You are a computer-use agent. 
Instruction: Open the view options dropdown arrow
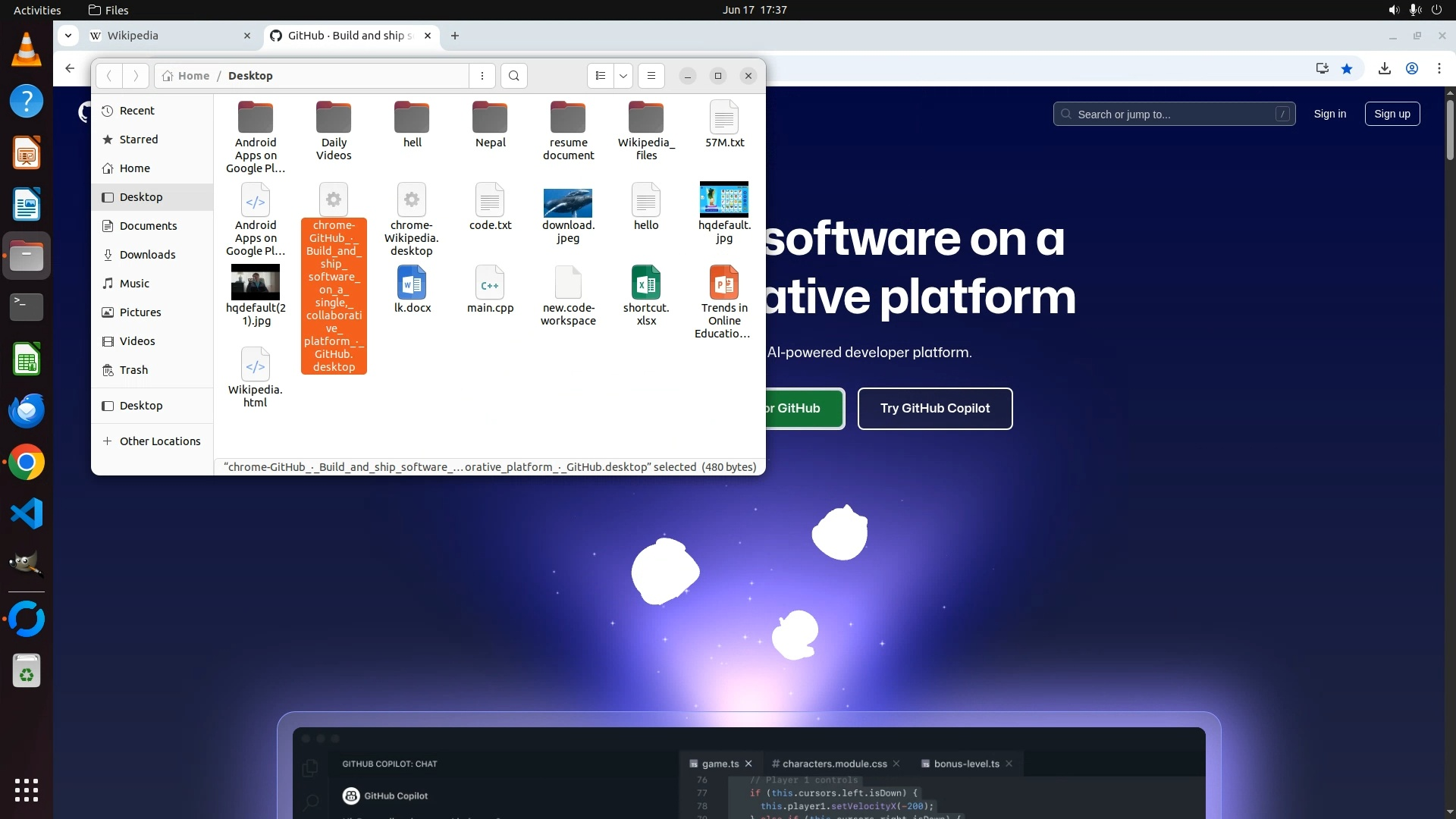(x=623, y=76)
